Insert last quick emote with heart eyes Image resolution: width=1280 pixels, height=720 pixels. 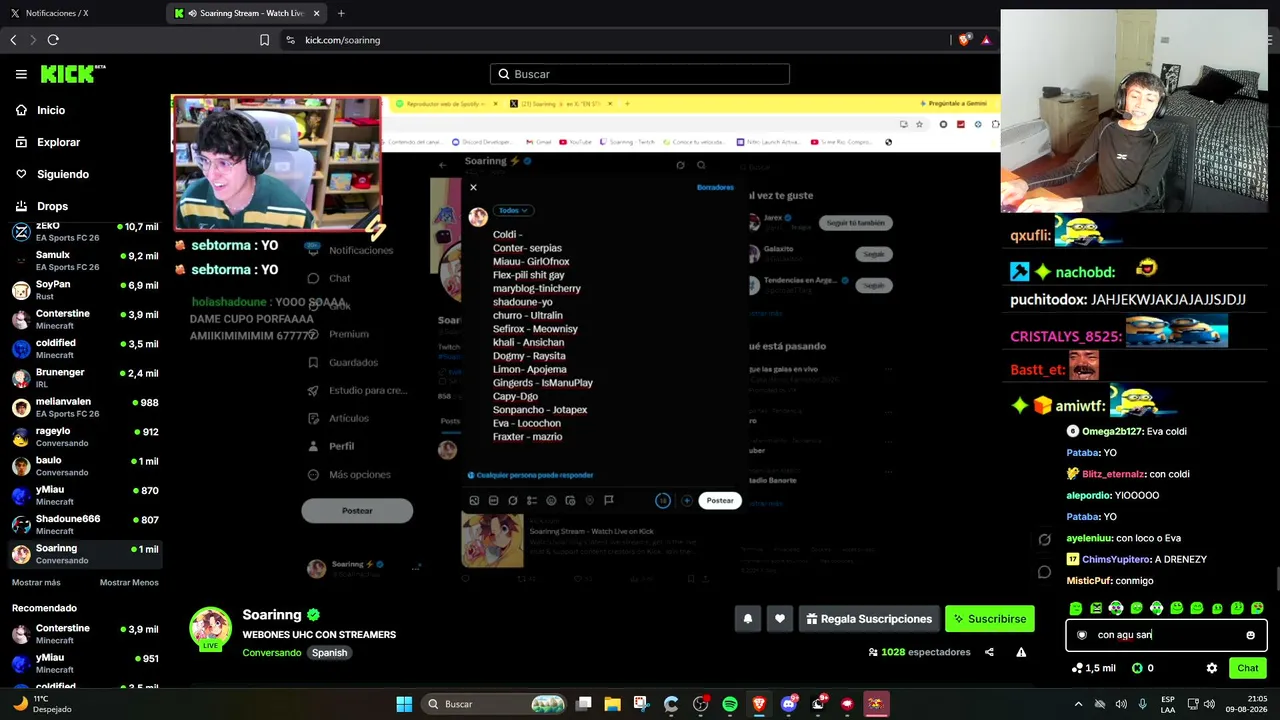coord(1257,608)
